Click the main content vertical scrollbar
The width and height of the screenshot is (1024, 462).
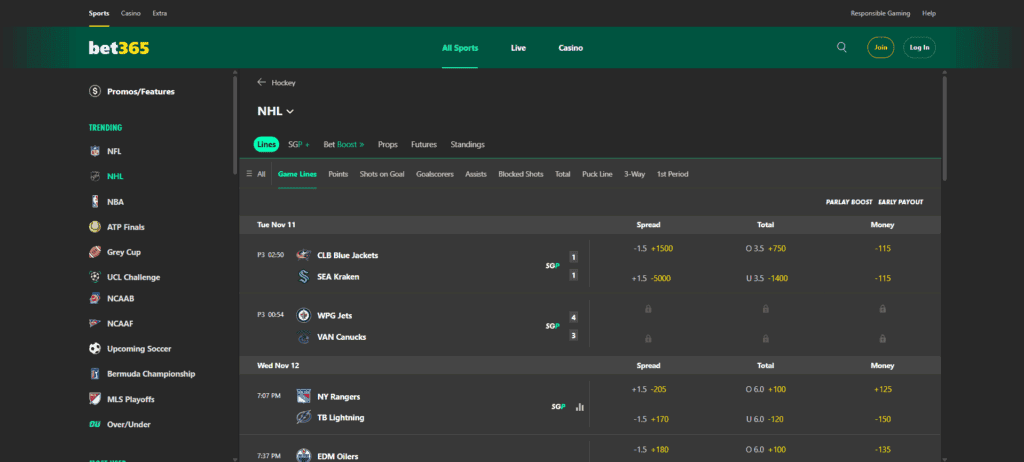coord(944,129)
